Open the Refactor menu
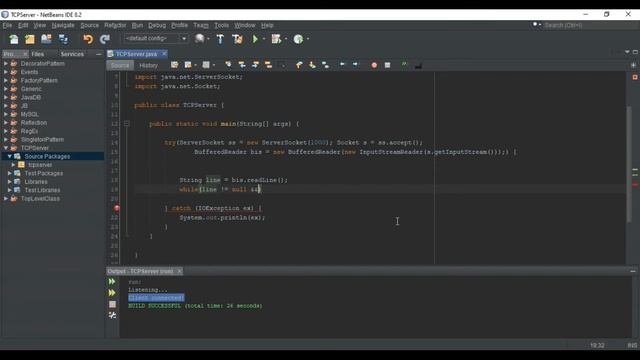 [115, 25]
